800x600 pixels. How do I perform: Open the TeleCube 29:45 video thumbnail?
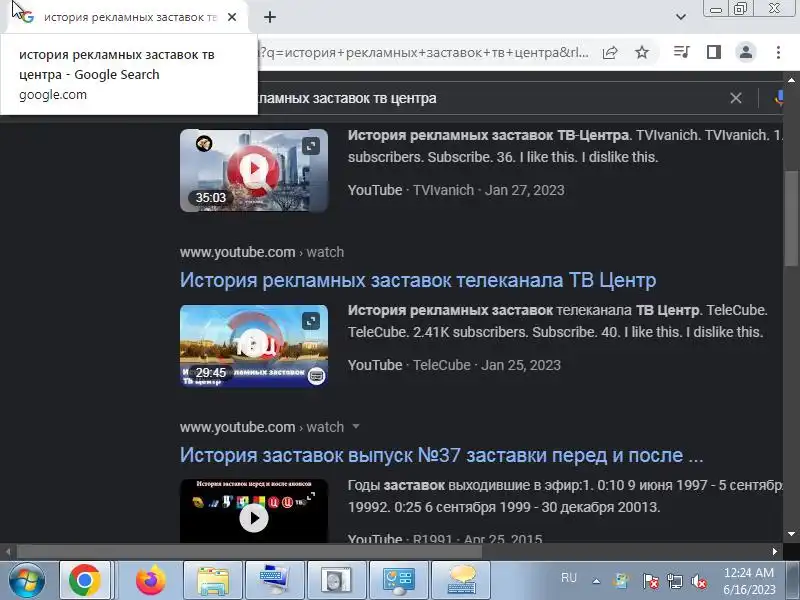(x=254, y=346)
